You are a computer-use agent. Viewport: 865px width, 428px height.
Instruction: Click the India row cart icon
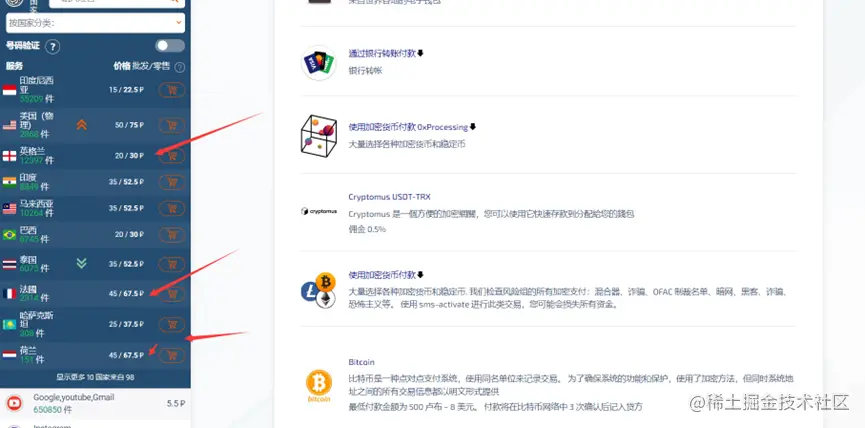click(172, 181)
